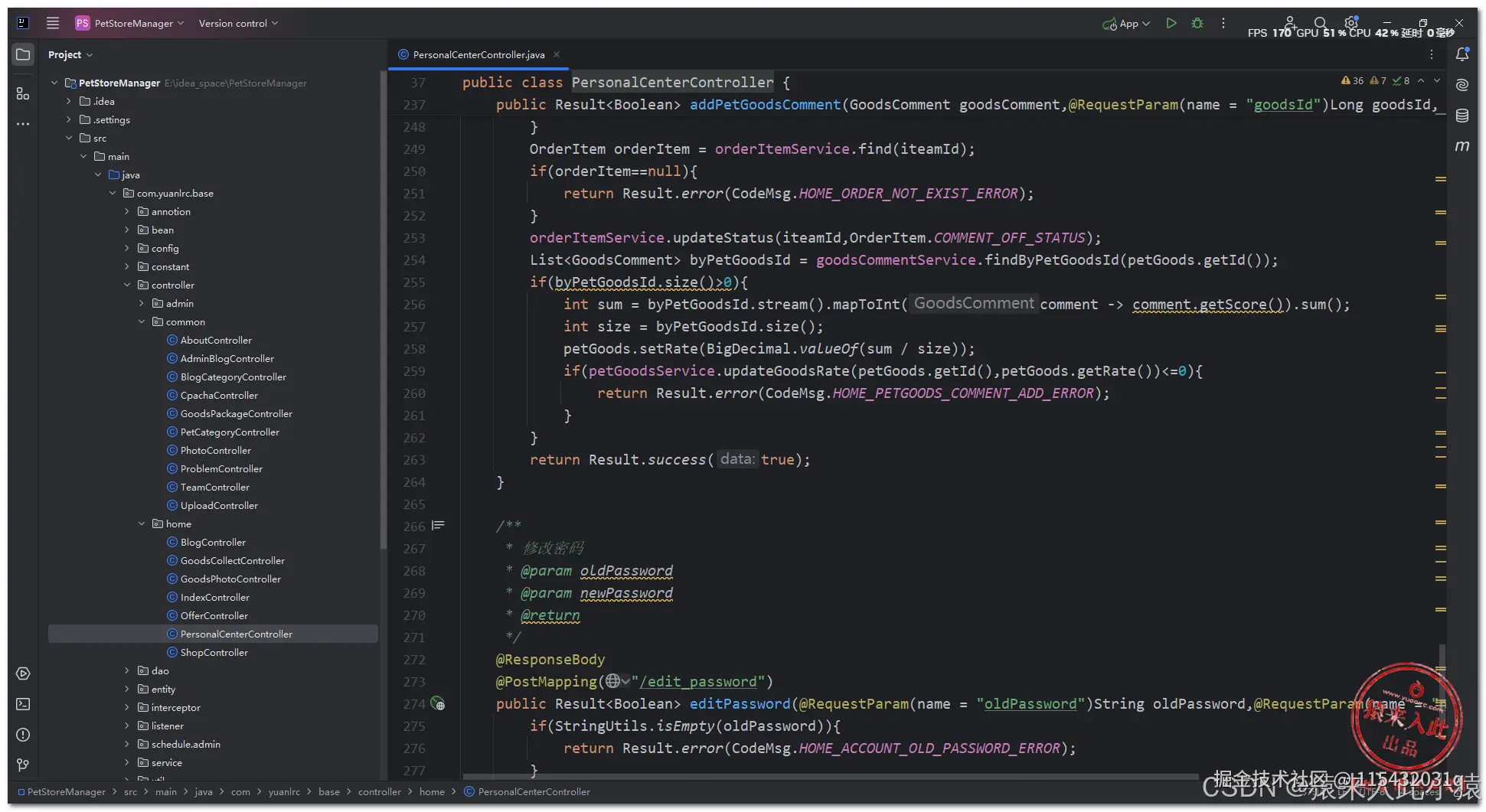Show more tool windows ellipsis in left stripe
This screenshot has height=812, width=1486.
pos(23,123)
